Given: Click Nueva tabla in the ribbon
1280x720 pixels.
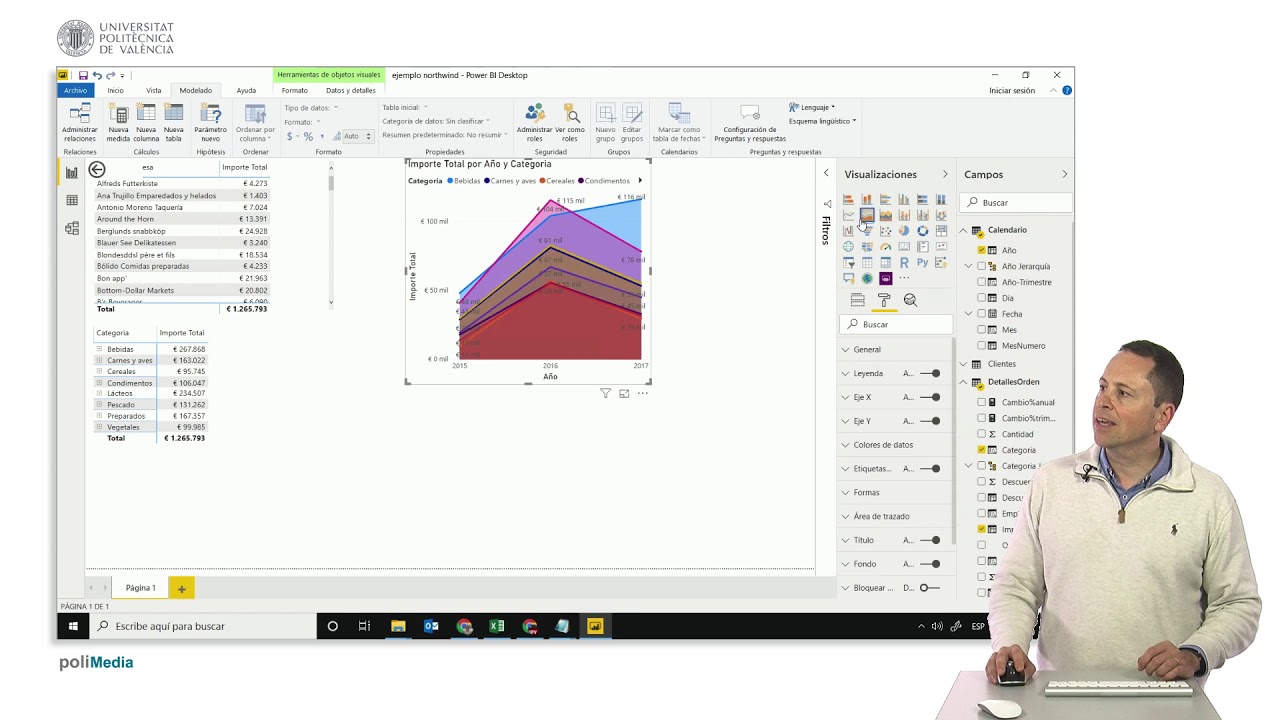Looking at the screenshot, I should [x=174, y=123].
